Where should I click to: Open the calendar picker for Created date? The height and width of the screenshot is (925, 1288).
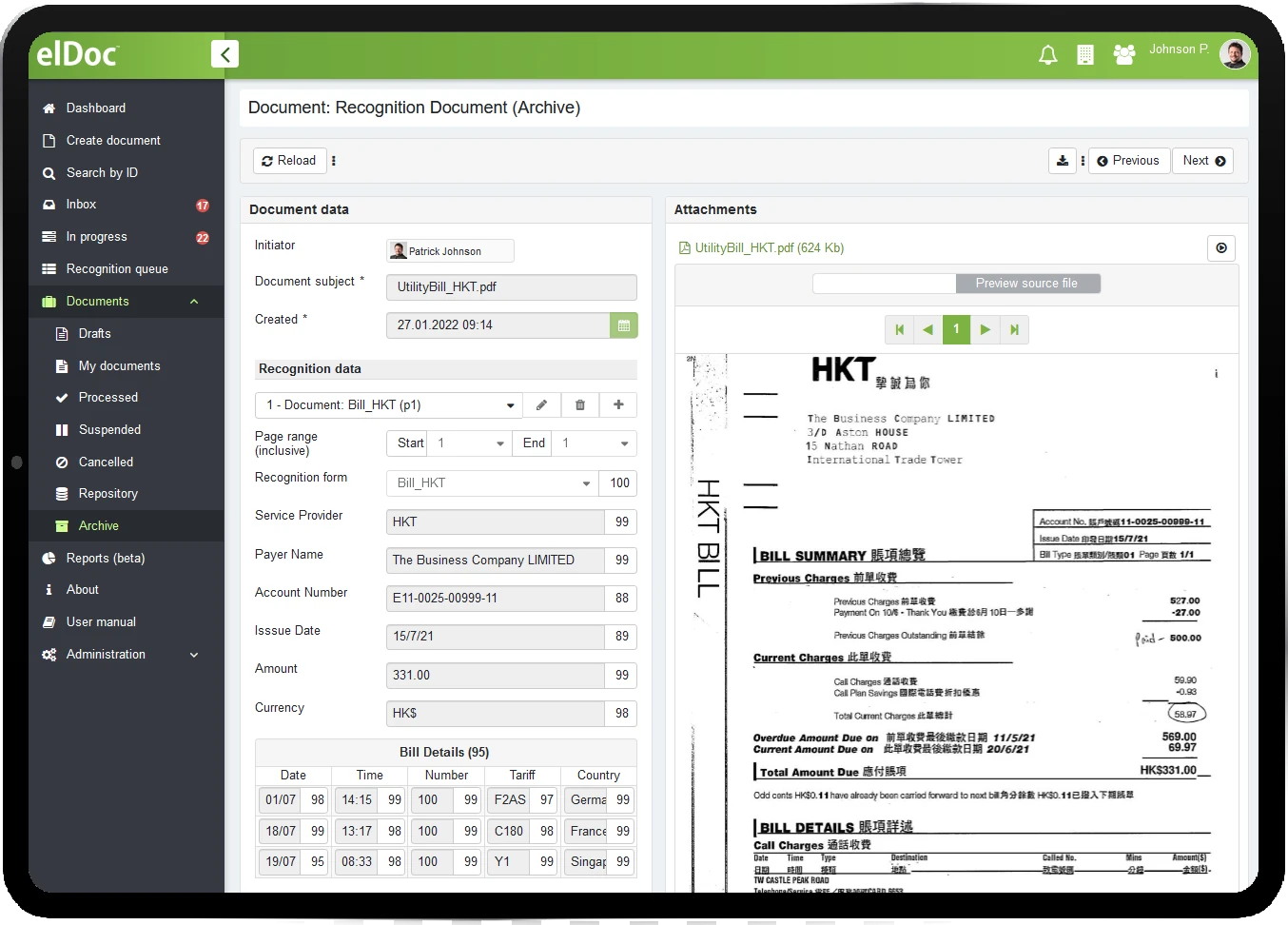tap(624, 325)
